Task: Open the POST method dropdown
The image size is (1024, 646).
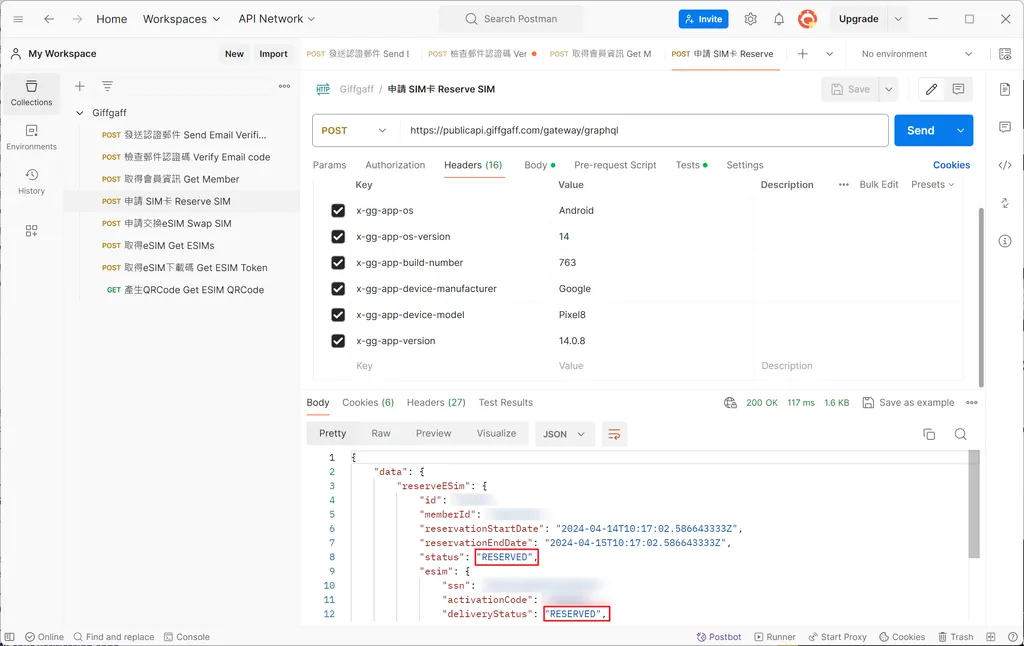Action: pyautogui.click(x=355, y=130)
